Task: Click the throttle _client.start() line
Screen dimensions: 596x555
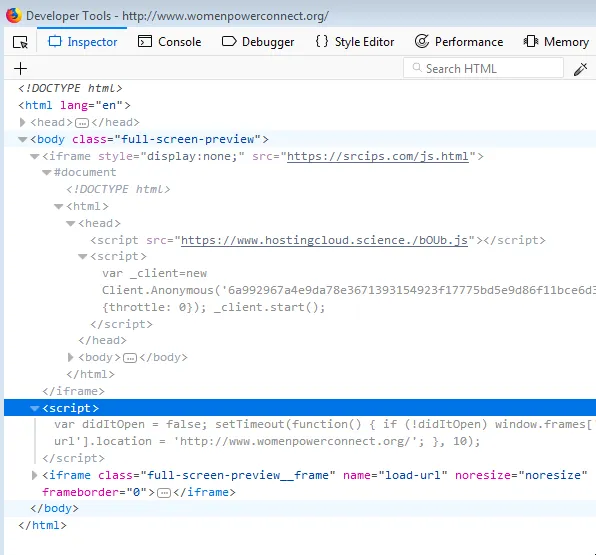Action: pos(214,307)
